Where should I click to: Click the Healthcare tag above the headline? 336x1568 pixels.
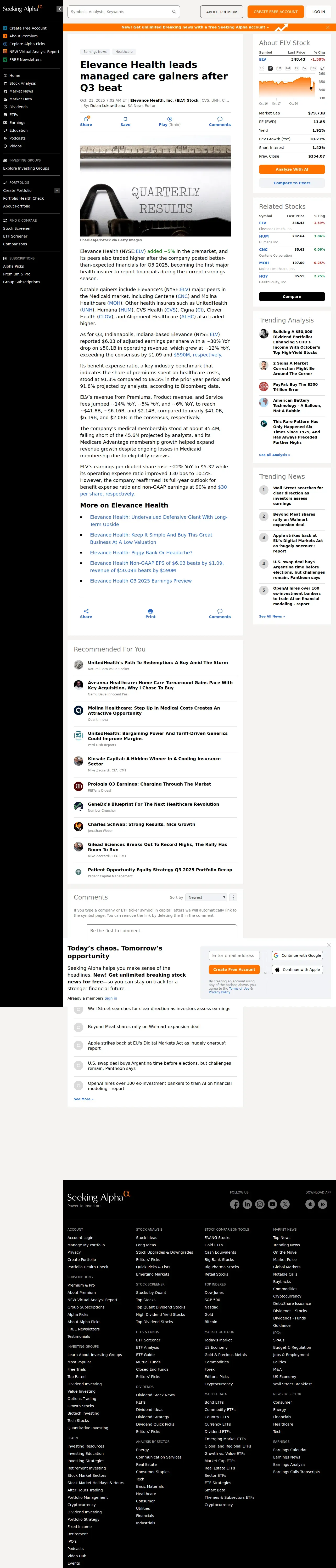coord(124,52)
